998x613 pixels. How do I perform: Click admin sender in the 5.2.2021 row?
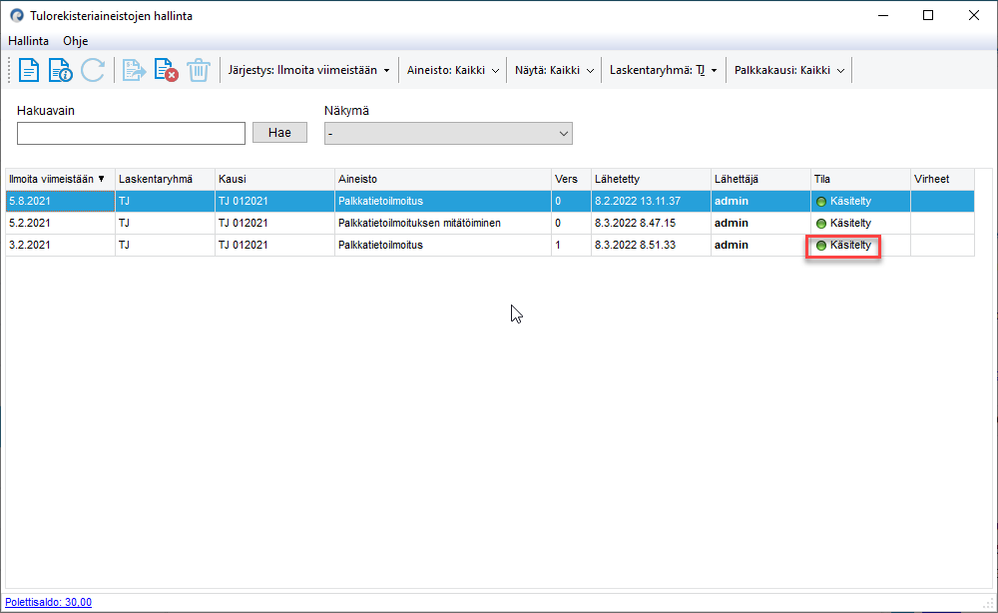click(x=731, y=223)
